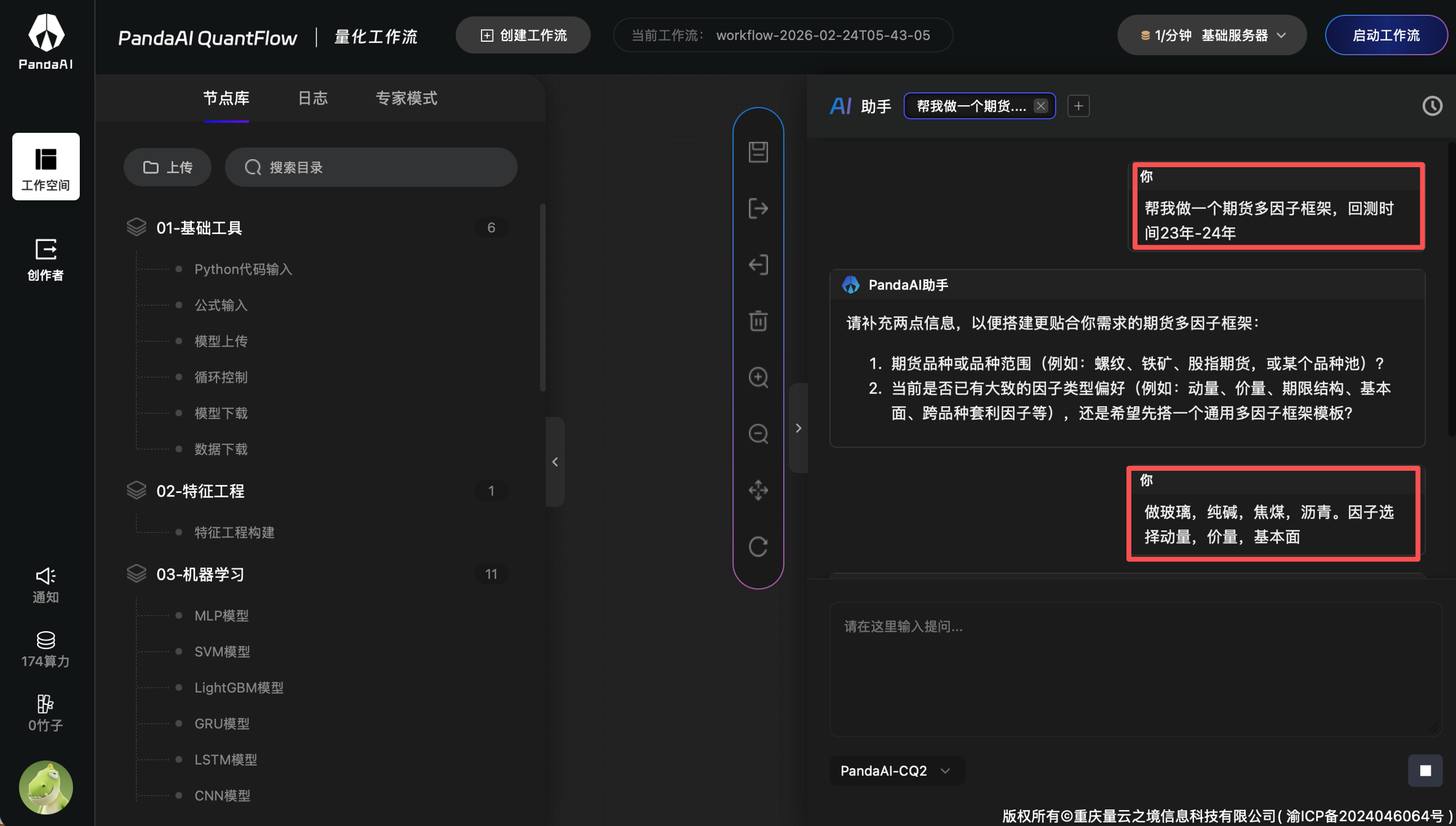Collapse the 02-特征工程 category
This screenshot has width=1456, height=826.
[317, 491]
